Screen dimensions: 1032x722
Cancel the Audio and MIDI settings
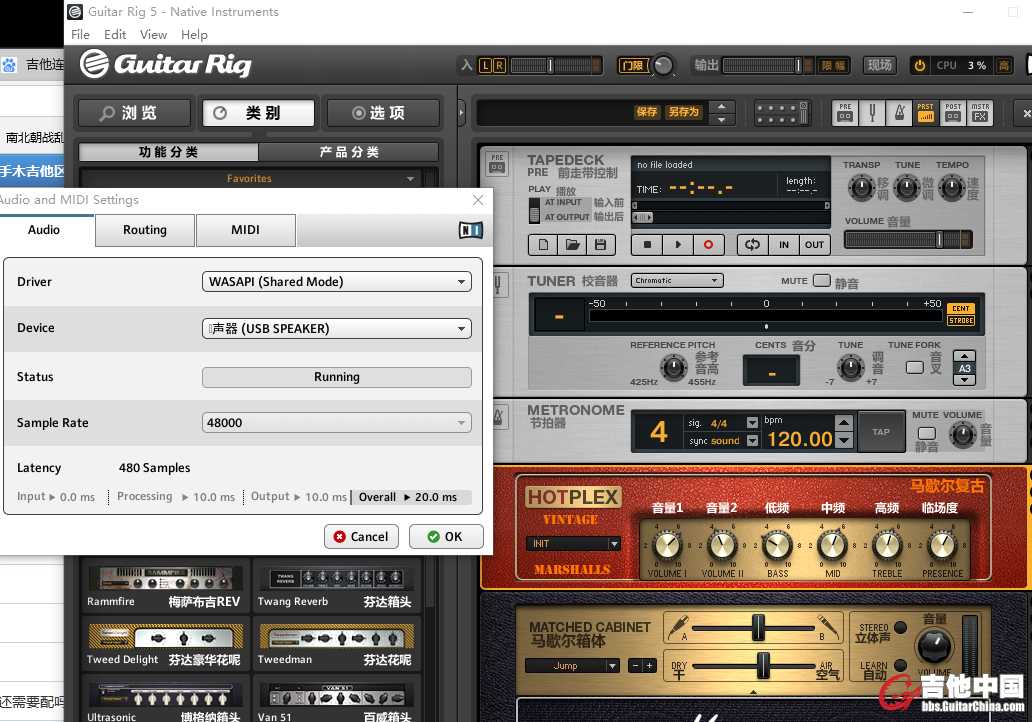click(361, 536)
